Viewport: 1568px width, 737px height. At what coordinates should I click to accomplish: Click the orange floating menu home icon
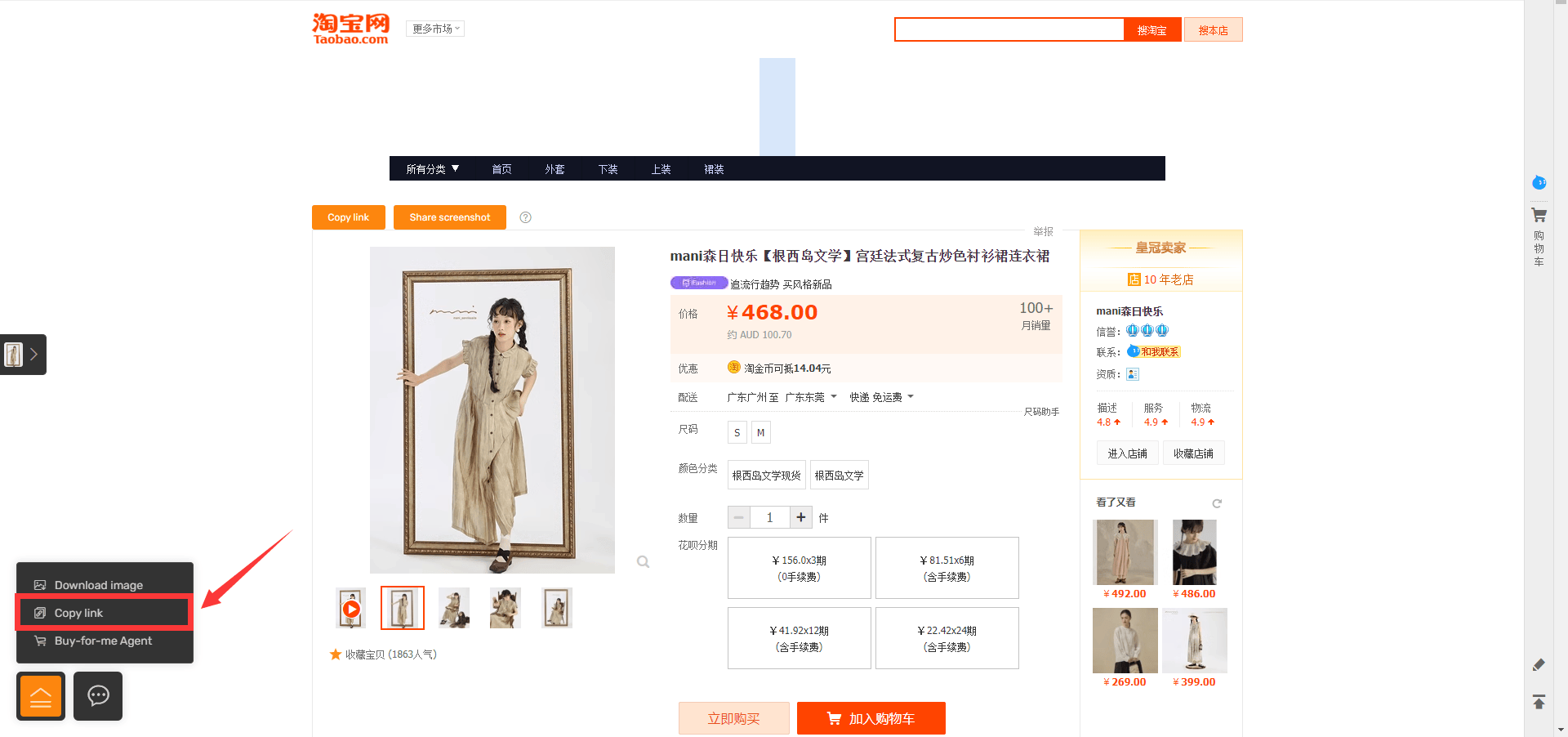pos(41,696)
